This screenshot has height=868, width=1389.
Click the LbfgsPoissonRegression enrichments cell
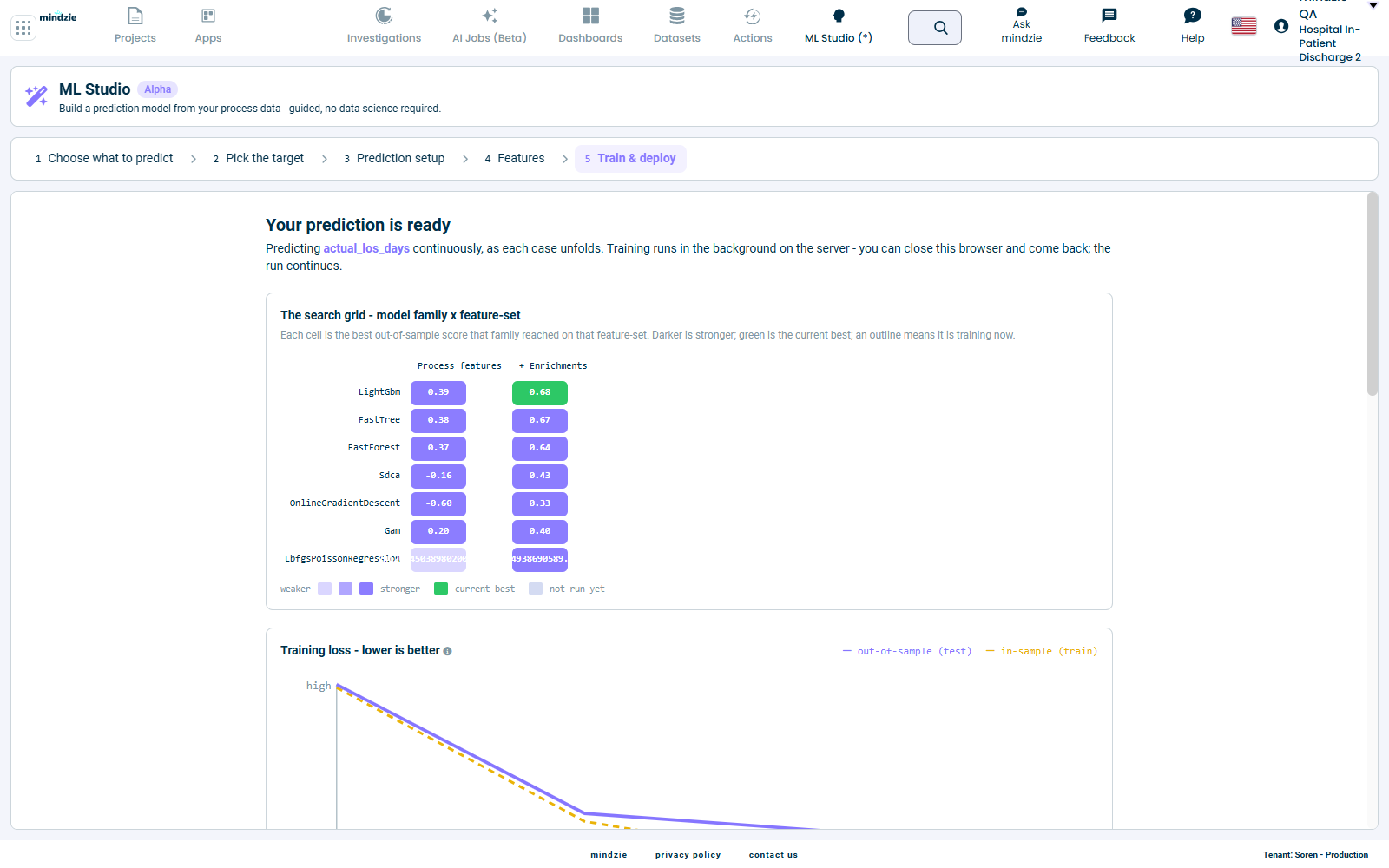(x=540, y=559)
